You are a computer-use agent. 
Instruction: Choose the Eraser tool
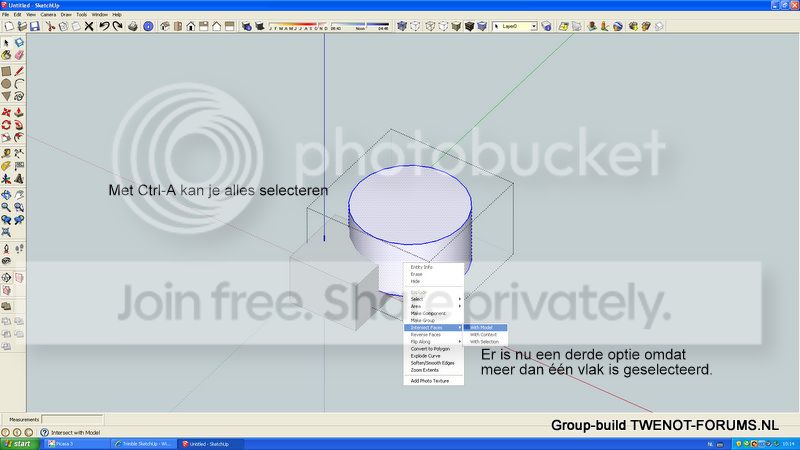pyautogui.click(x=19, y=55)
